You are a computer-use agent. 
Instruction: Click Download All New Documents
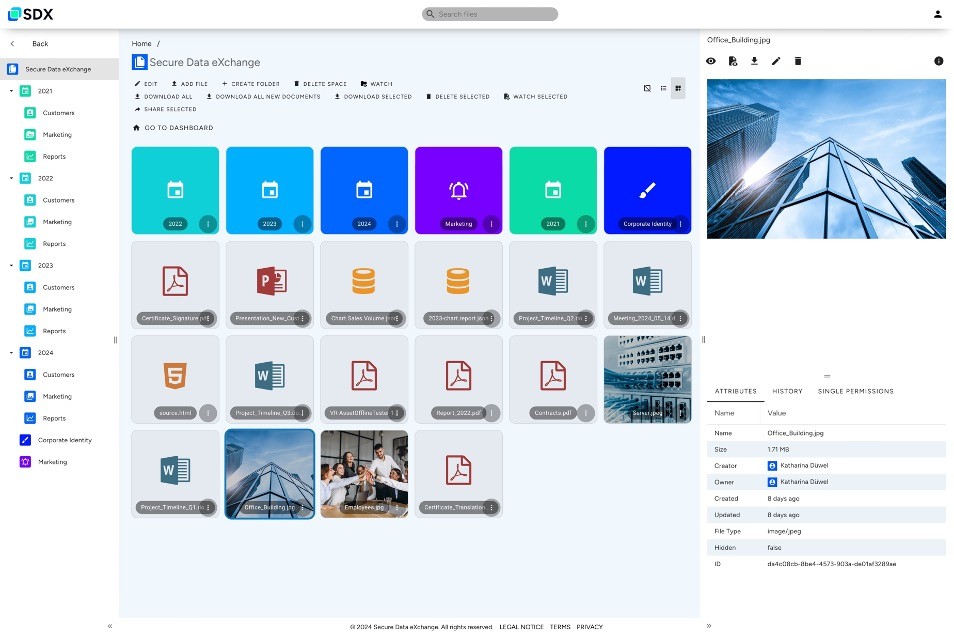[x=263, y=97]
